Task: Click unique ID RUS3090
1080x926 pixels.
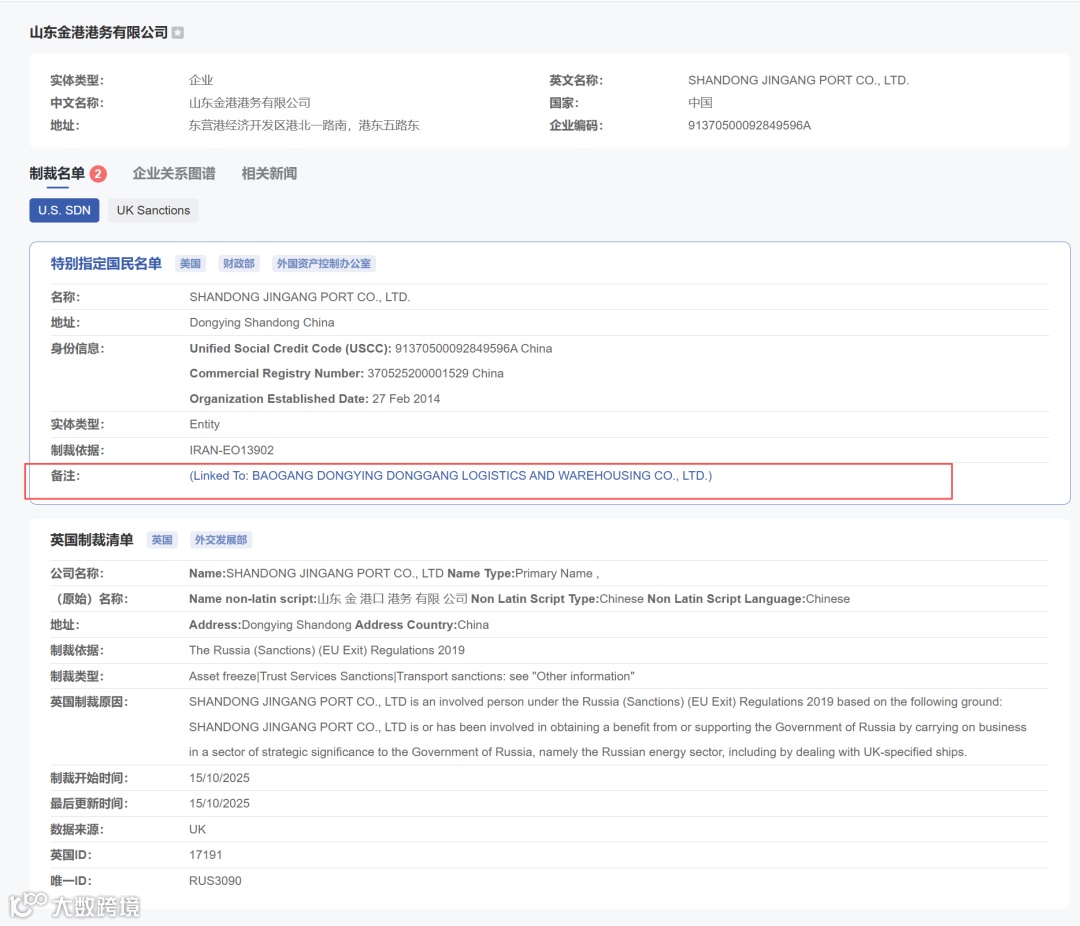Action: tap(215, 881)
